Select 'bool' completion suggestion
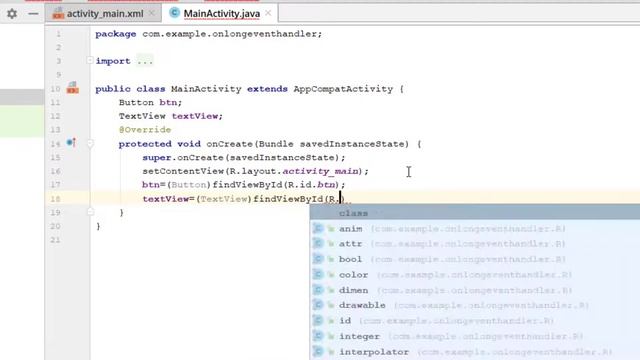640x360 pixels. point(475,259)
